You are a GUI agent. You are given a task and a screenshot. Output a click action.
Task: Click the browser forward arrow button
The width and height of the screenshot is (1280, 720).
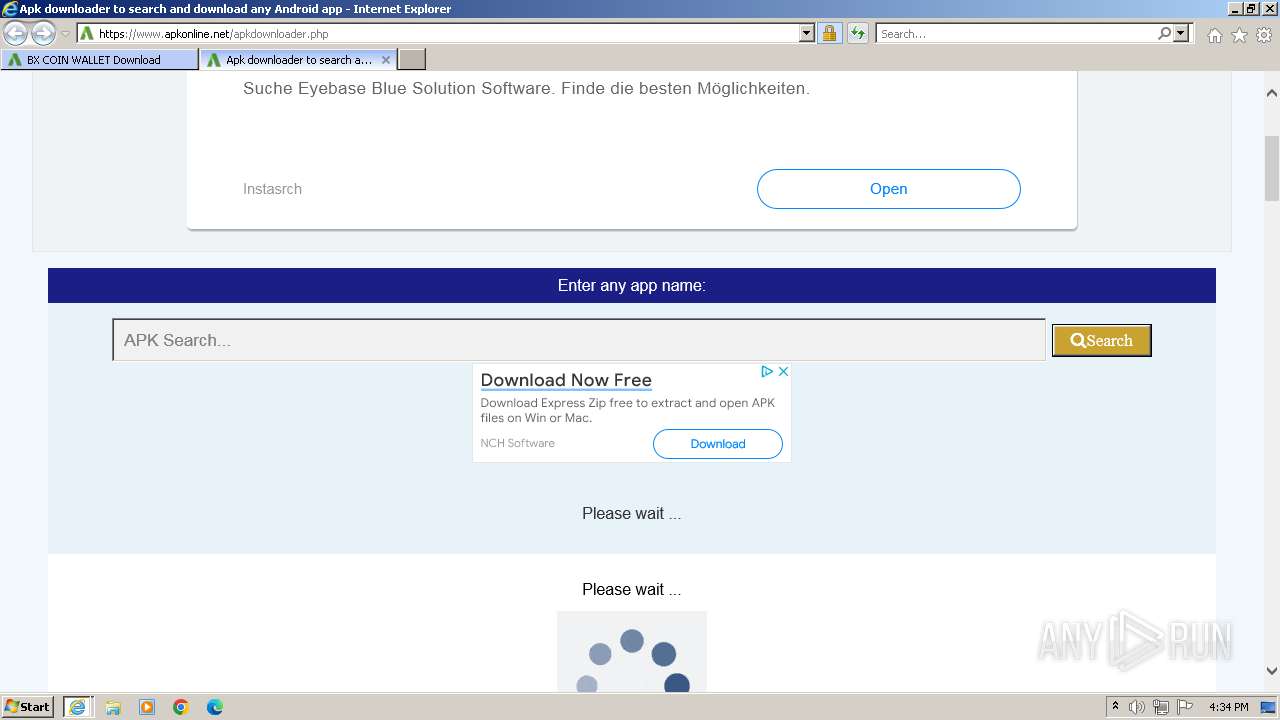[x=43, y=34]
